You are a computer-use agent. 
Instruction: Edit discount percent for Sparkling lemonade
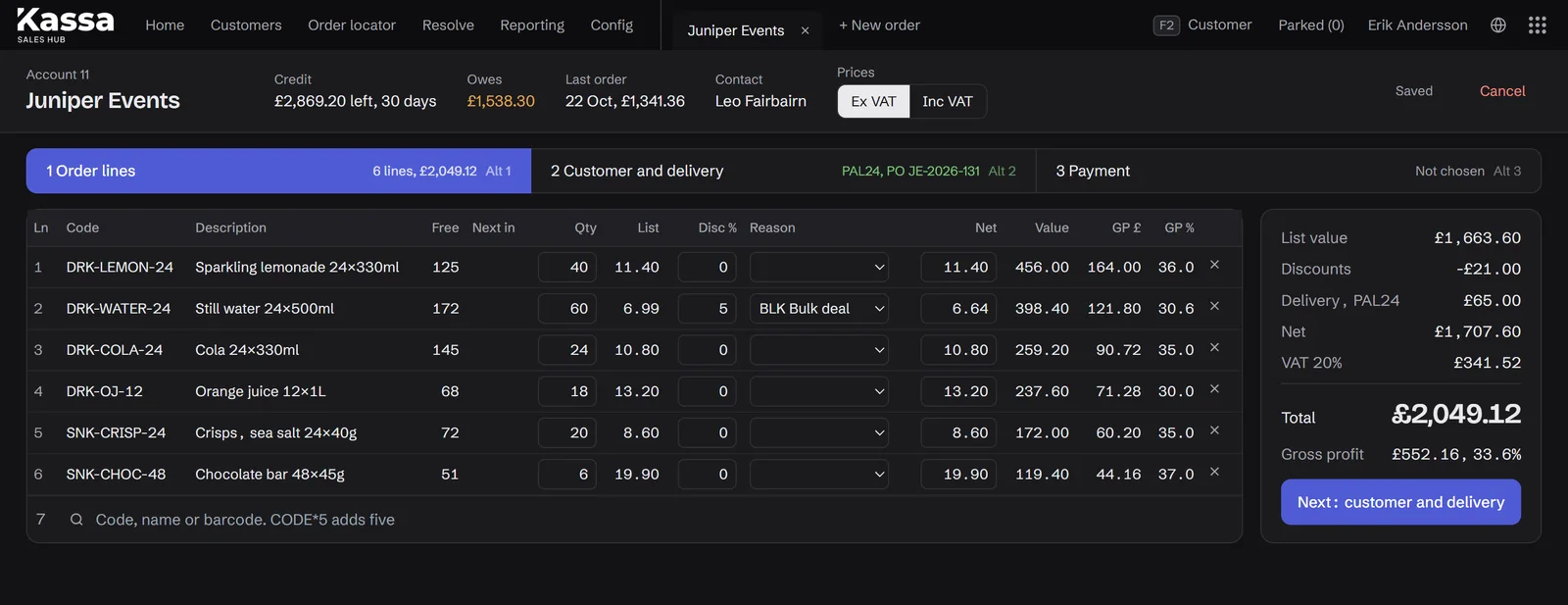coord(707,267)
